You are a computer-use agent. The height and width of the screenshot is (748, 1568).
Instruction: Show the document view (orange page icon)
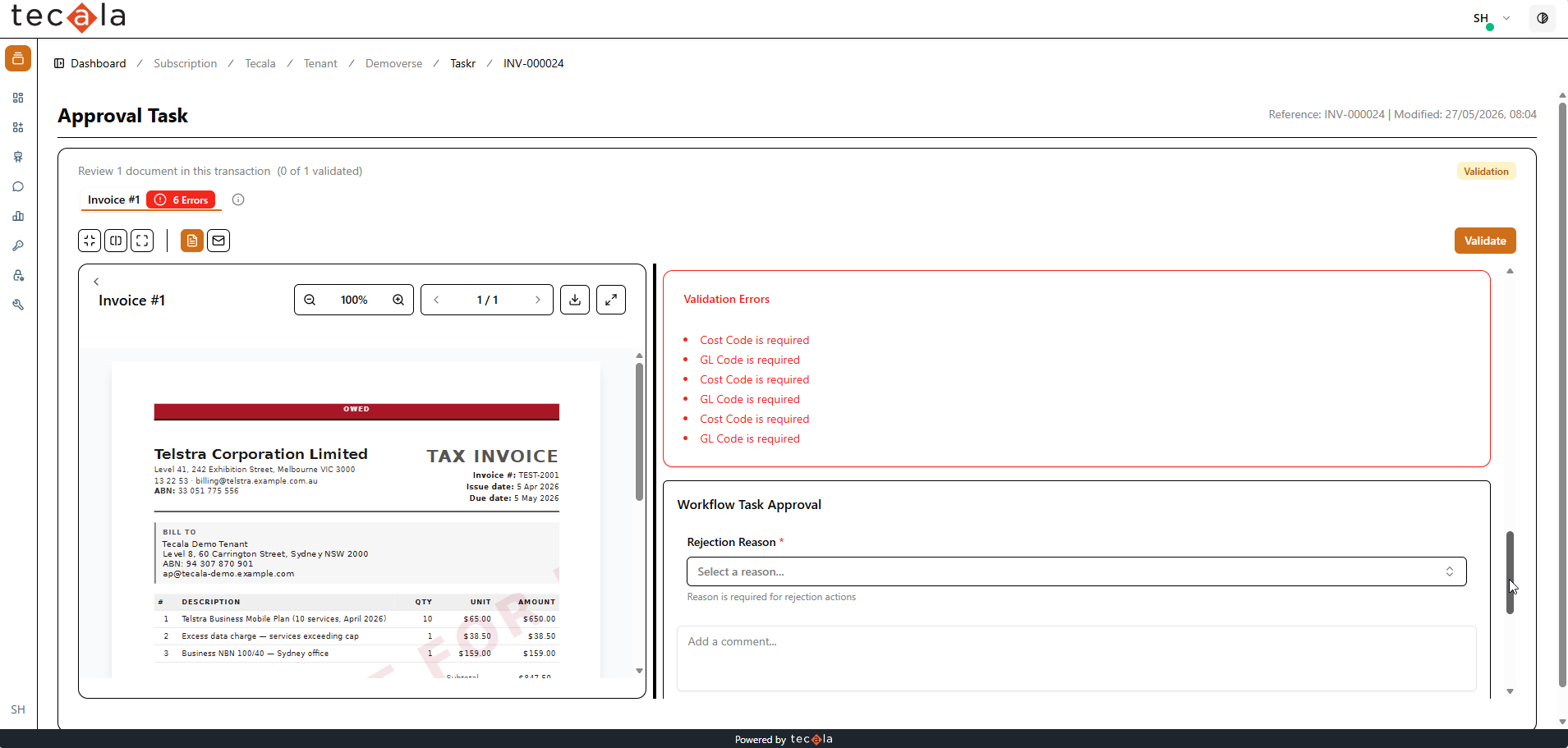click(x=192, y=241)
